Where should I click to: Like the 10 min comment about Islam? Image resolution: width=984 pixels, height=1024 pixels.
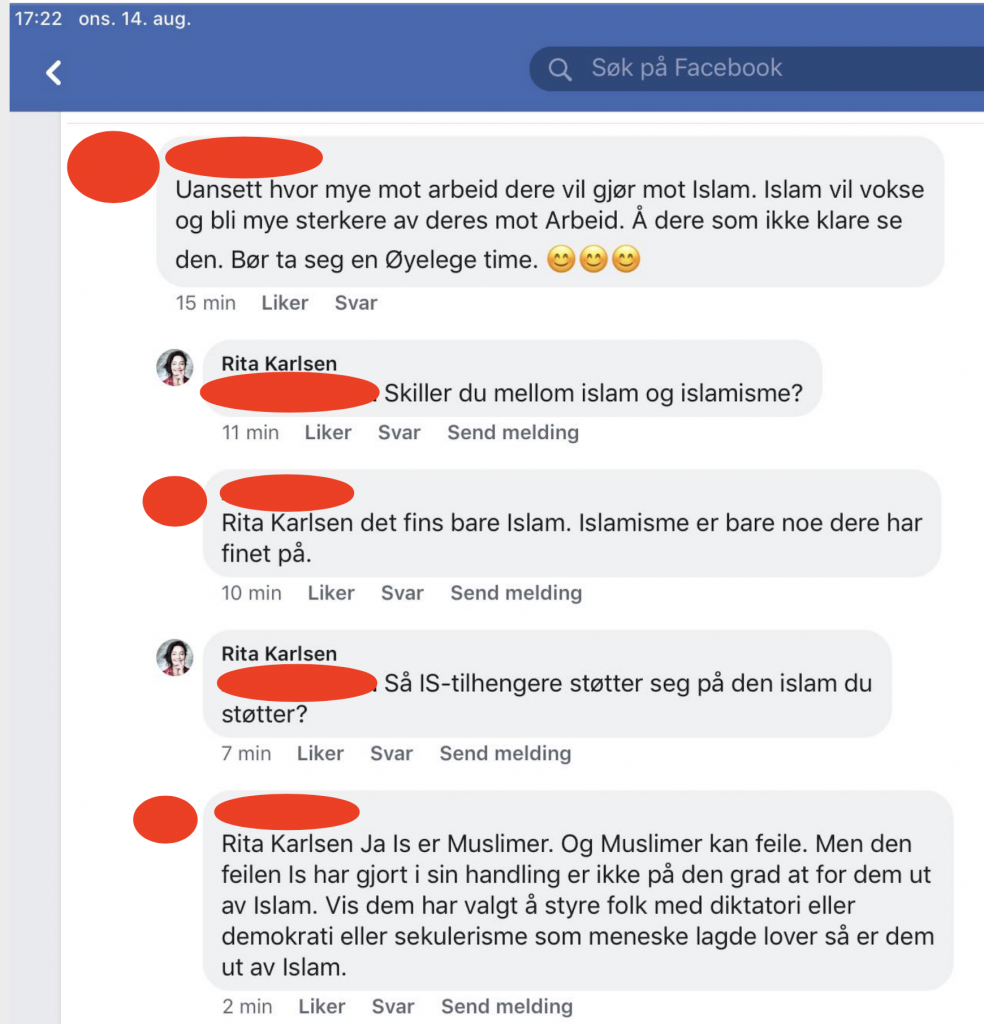(331, 593)
